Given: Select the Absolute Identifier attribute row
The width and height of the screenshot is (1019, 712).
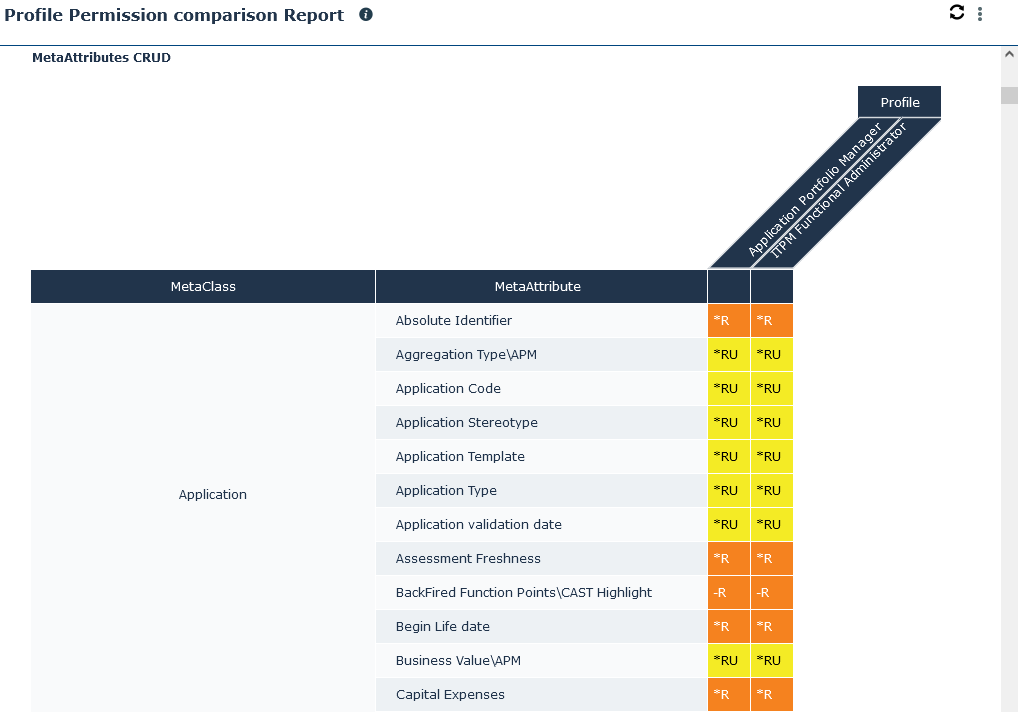Looking at the screenshot, I should coord(453,320).
